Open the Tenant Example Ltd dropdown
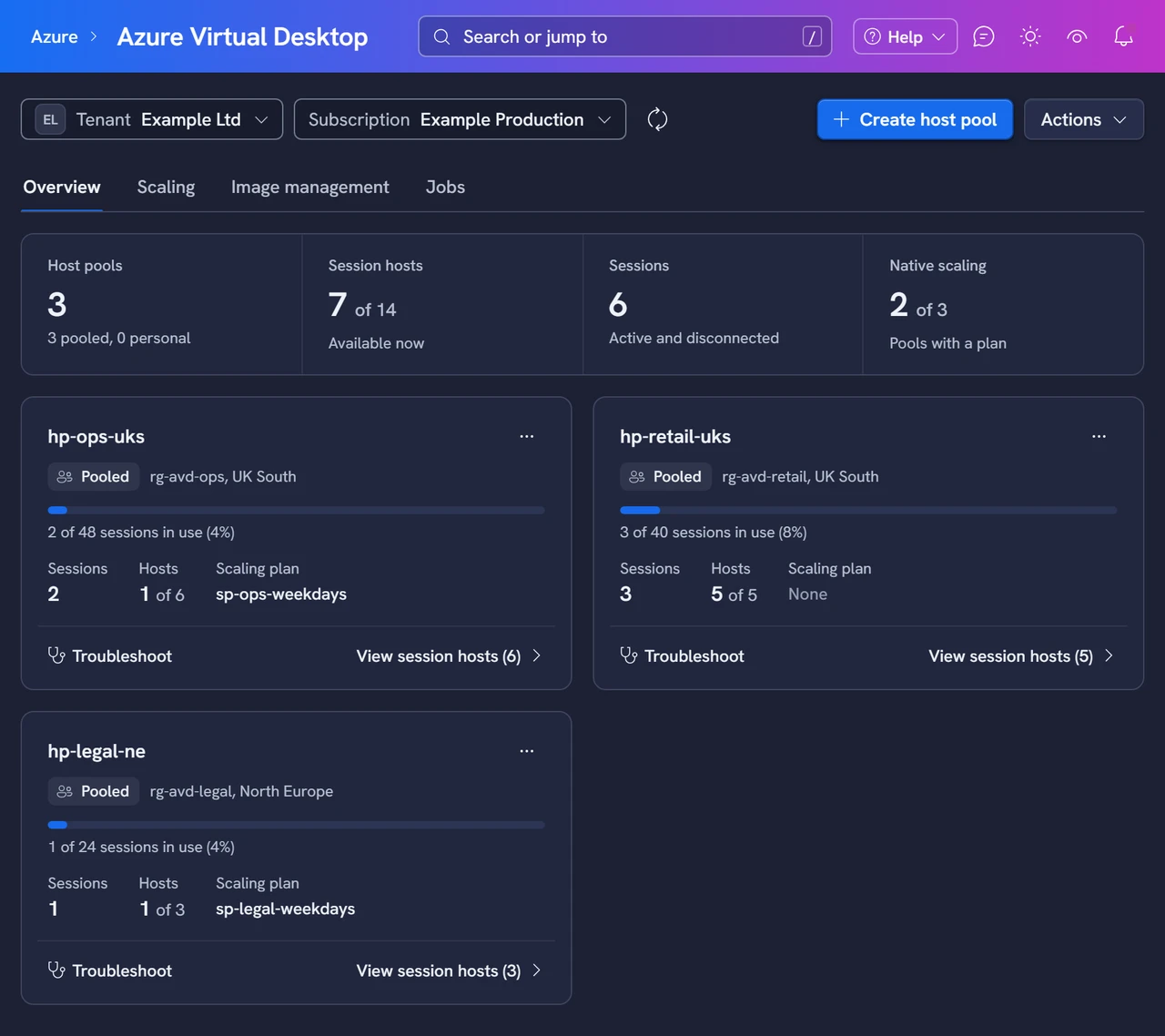 click(152, 119)
